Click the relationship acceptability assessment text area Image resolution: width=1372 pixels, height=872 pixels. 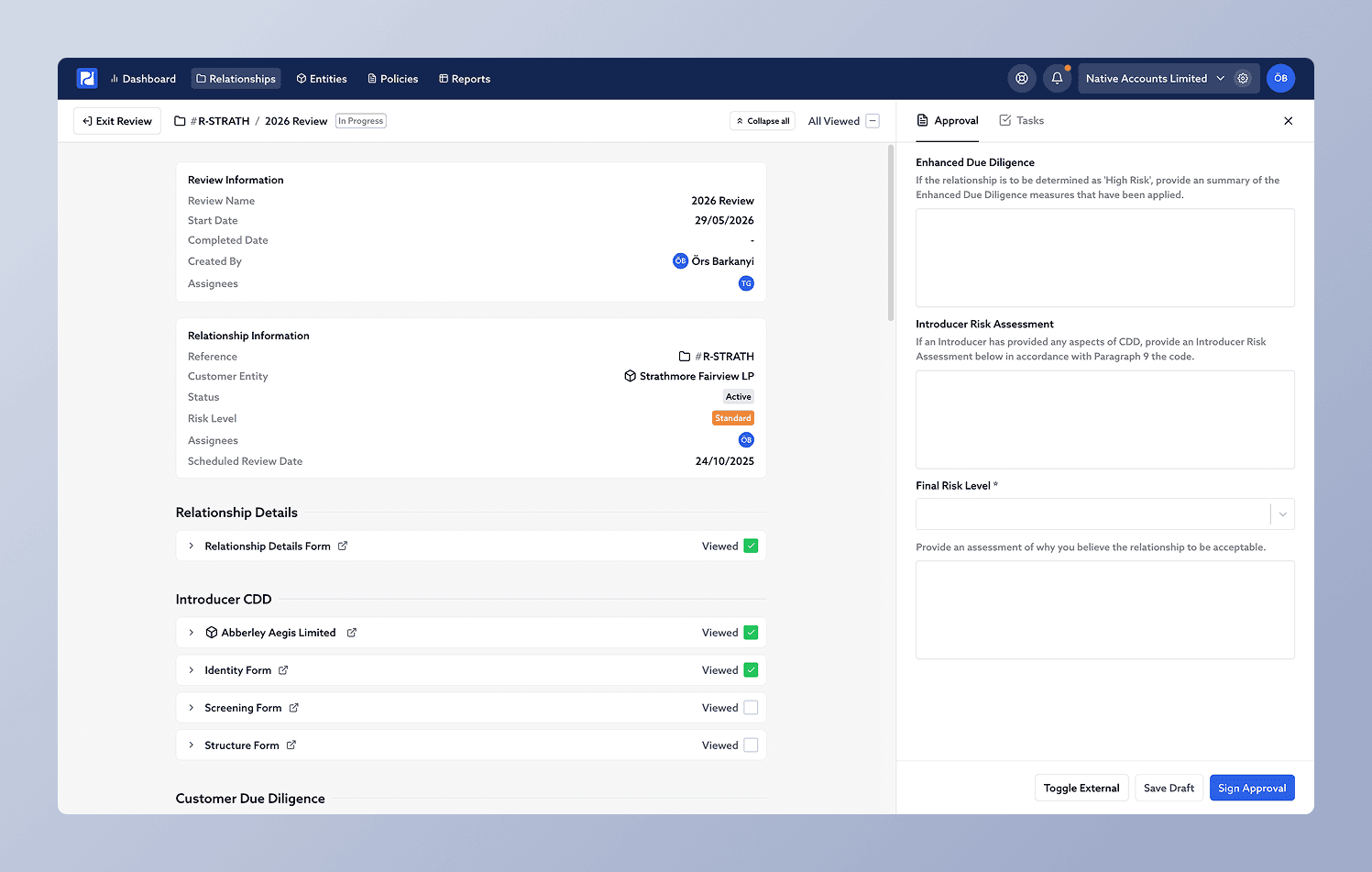(x=1105, y=610)
